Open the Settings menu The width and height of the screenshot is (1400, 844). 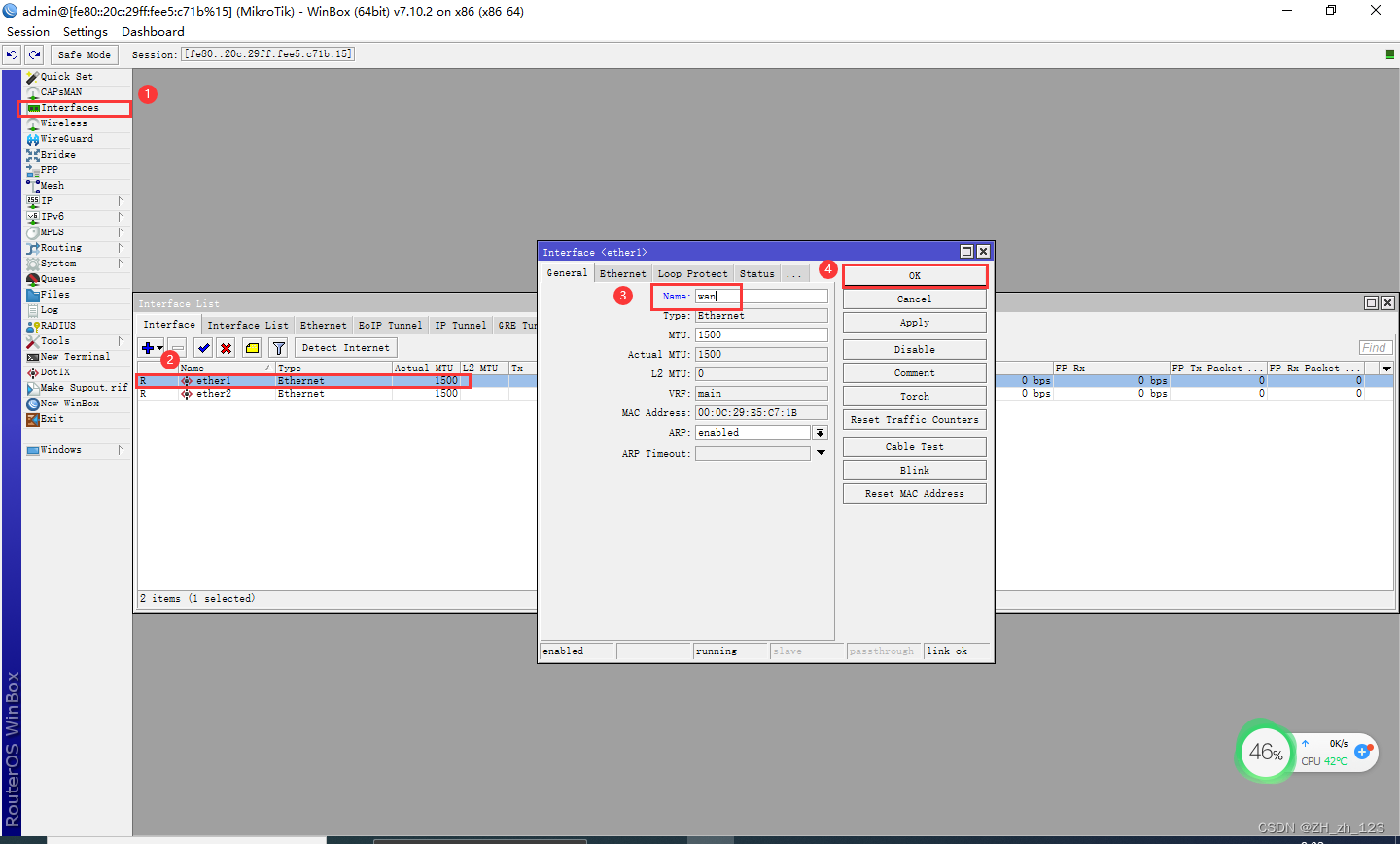point(86,32)
